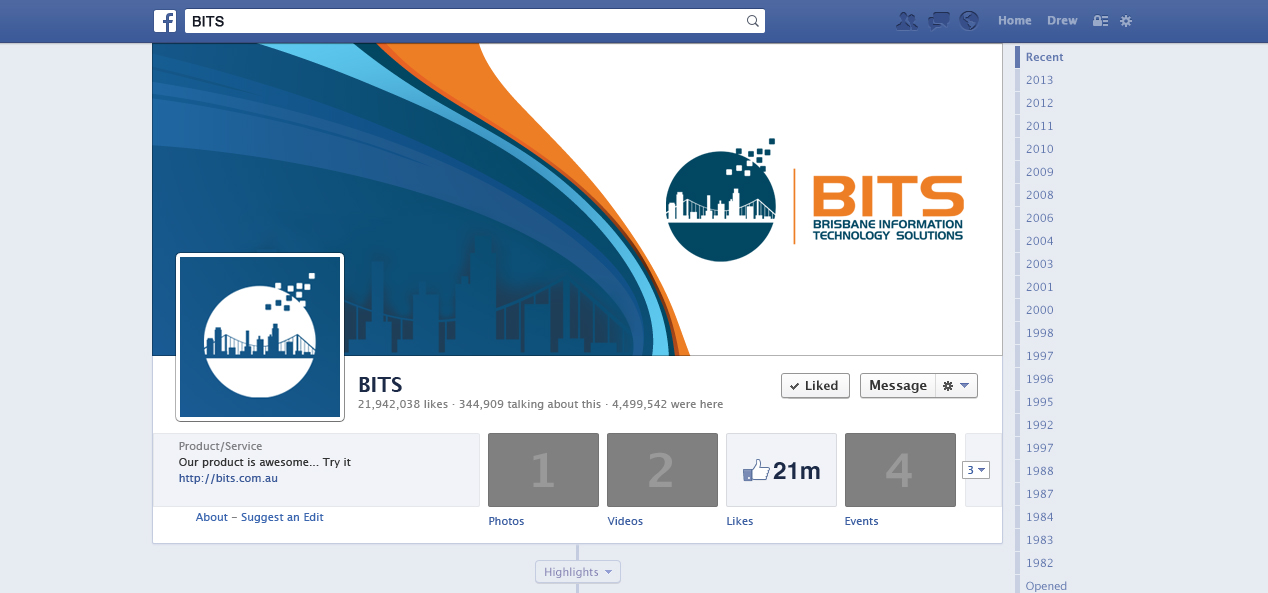Jump to 1984 in the timeline
Screen dimensions: 1268x593
[1039, 517]
